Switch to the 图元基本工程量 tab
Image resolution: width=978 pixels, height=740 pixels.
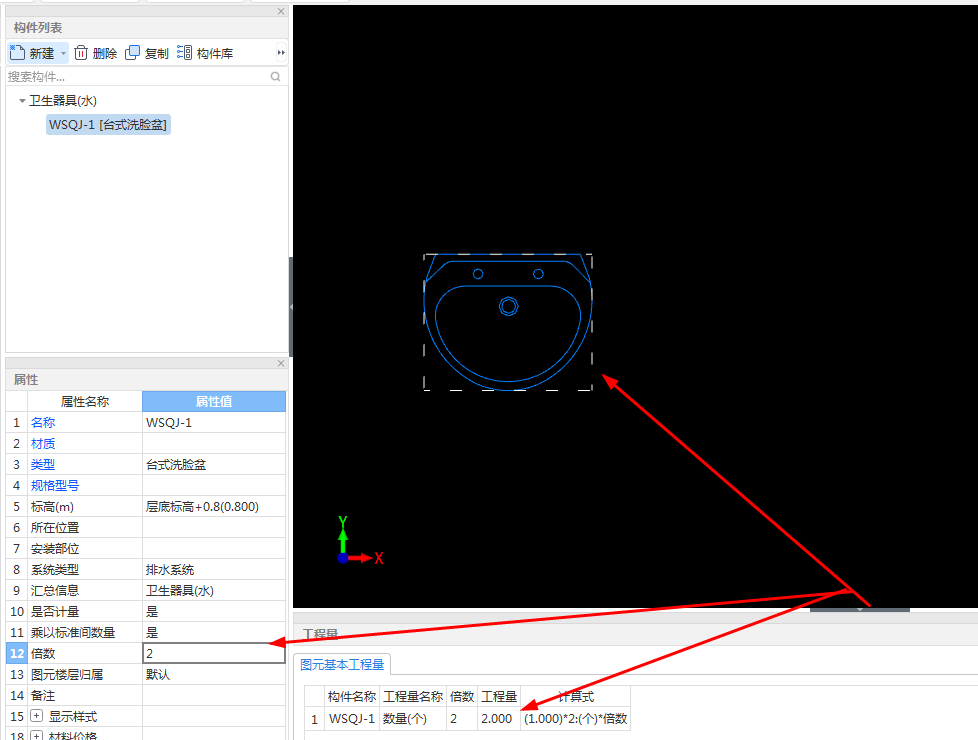coord(342,665)
